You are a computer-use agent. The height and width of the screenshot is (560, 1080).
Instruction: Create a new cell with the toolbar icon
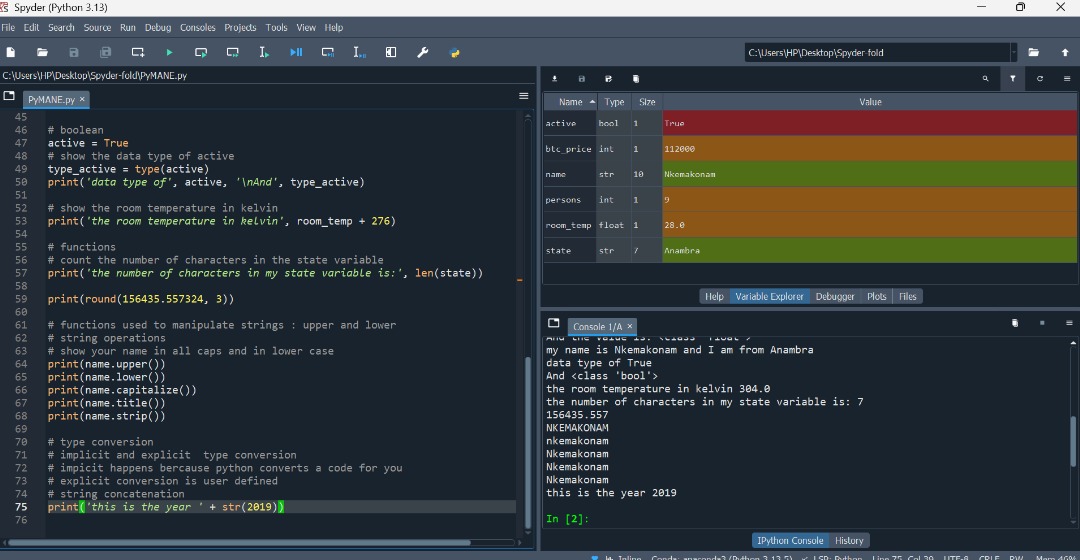click(138, 52)
